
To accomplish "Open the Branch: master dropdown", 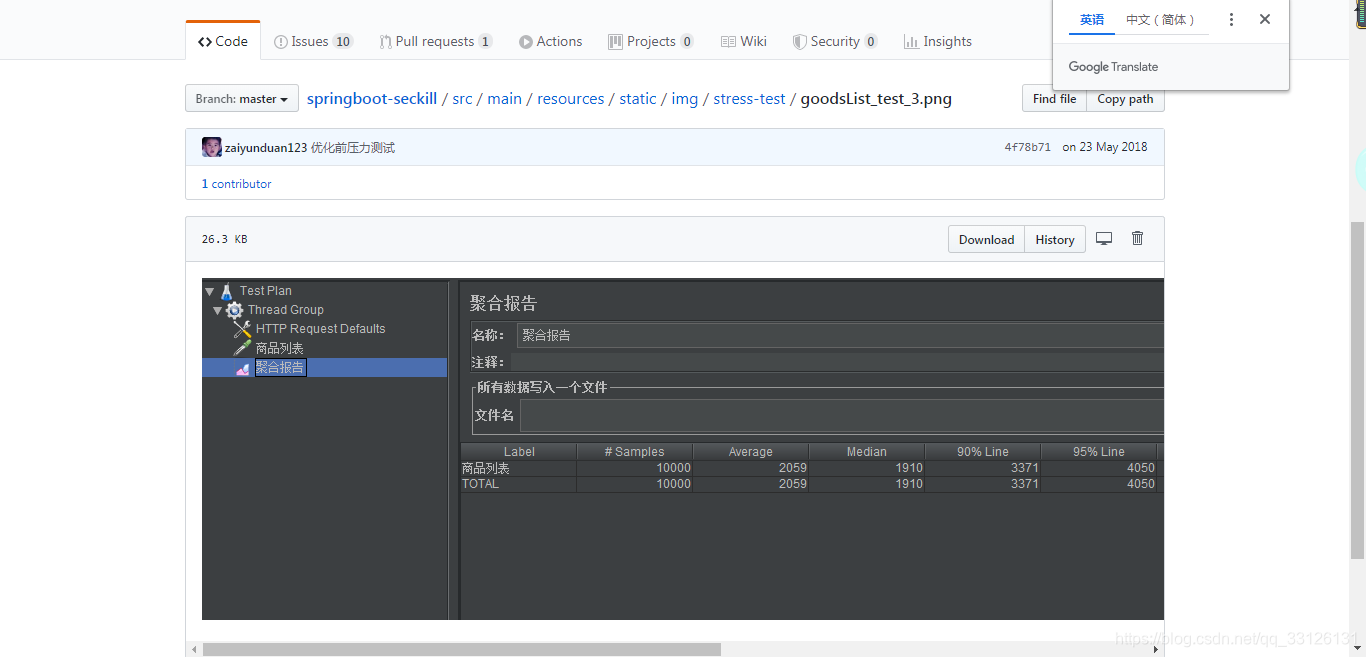I will pos(241,98).
